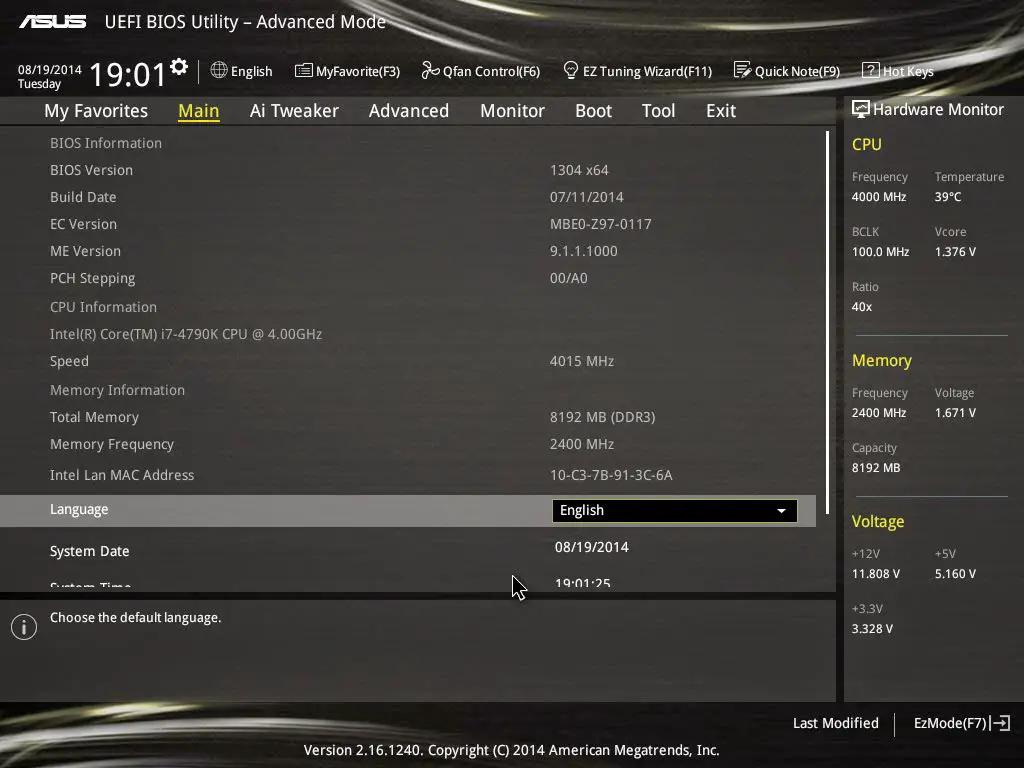The height and width of the screenshot is (768, 1024).
Task: Click the 19:01 clock display
Action: [x=127, y=74]
